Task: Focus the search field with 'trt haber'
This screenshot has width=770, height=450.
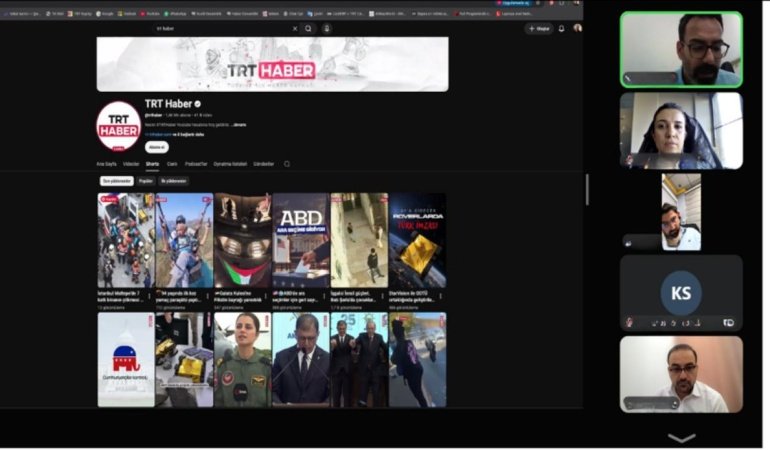Action: tap(223, 28)
